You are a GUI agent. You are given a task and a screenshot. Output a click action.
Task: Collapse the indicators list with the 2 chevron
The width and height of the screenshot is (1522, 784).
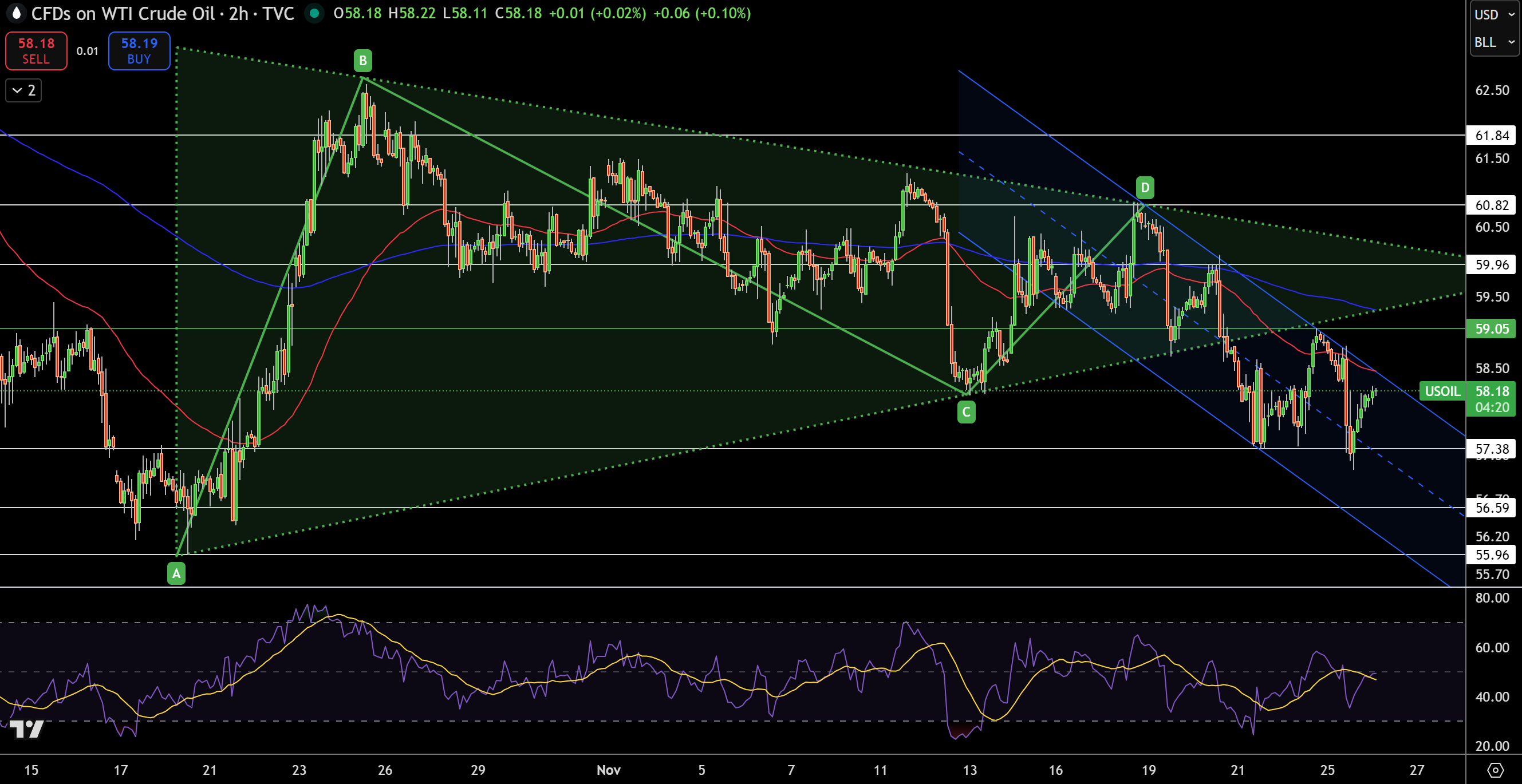(x=23, y=90)
